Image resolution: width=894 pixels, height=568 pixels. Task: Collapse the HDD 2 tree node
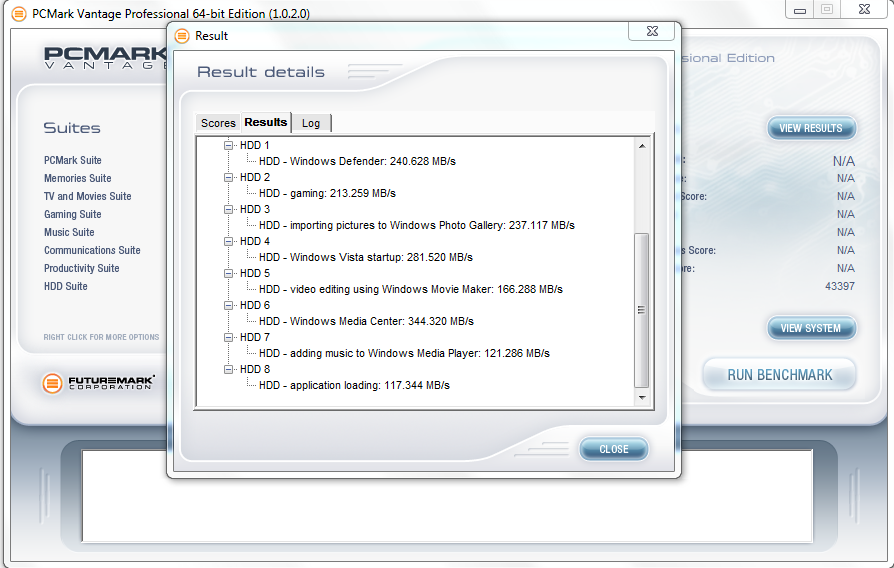[x=228, y=177]
